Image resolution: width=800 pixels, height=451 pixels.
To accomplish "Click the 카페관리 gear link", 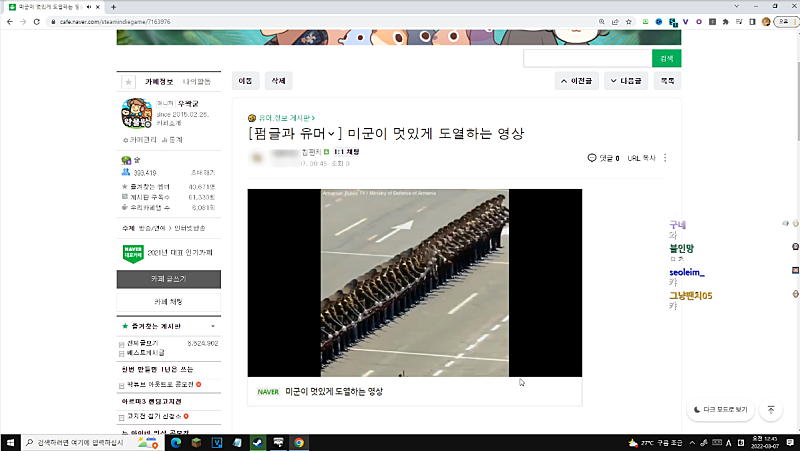I will tap(140, 140).
